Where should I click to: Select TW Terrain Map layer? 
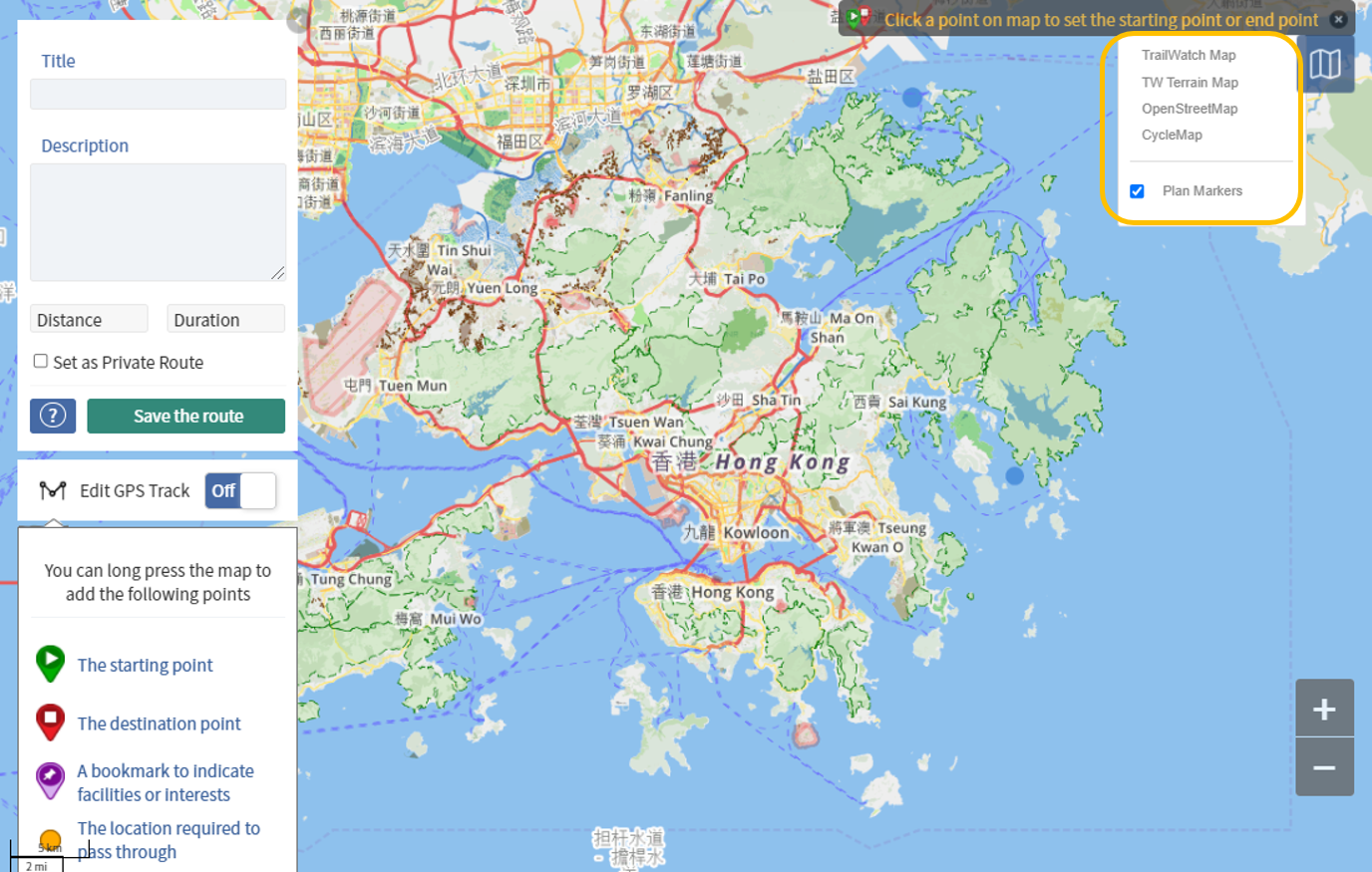pos(1190,83)
